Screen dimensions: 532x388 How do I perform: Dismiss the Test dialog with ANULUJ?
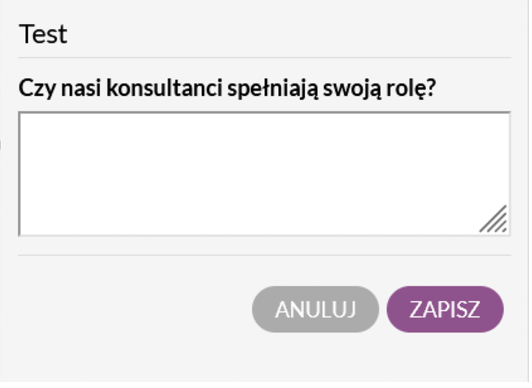pyautogui.click(x=315, y=309)
